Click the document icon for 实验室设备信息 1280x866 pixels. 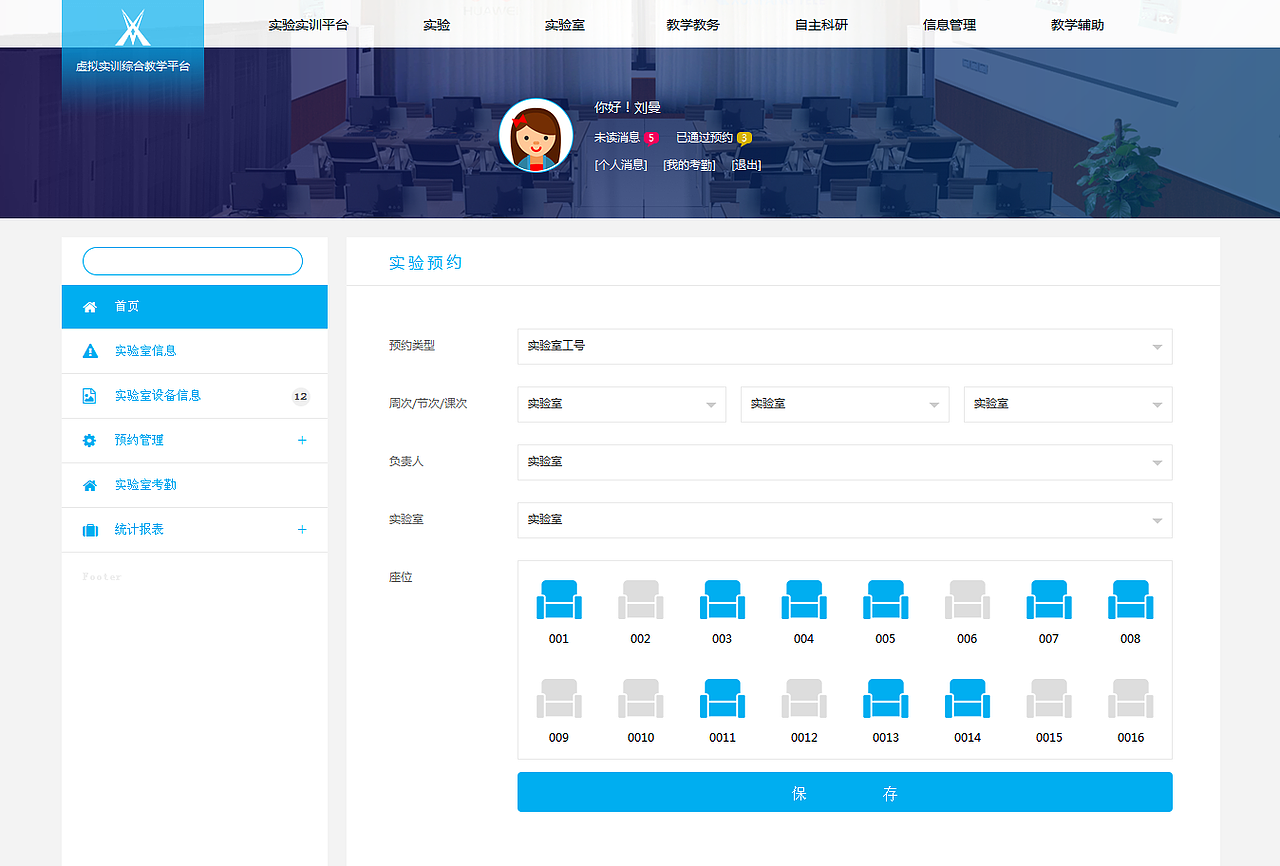click(90, 396)
